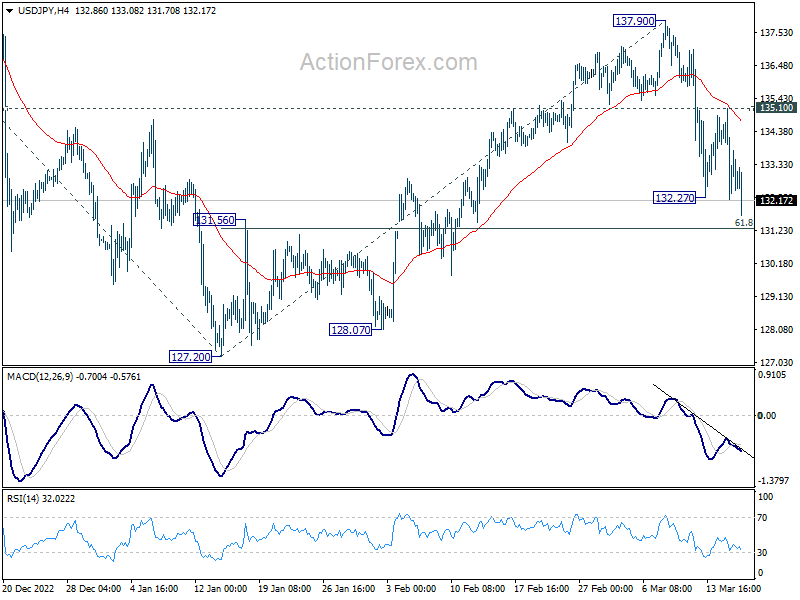Select the RSI(14) 32.0222 indicator label
The width and height of the screenshot is (800, 600).
tap(41, 498)
